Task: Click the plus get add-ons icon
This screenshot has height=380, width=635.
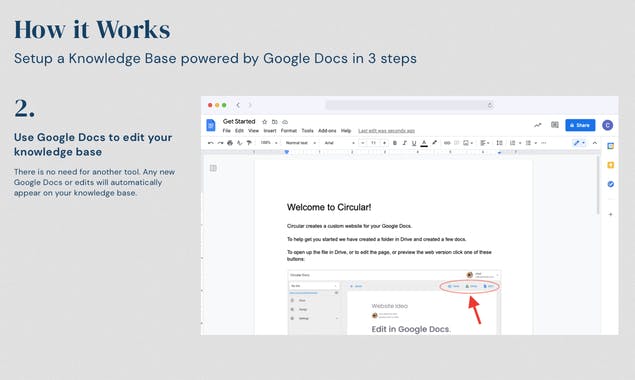Action: click(x=611, y=214)
